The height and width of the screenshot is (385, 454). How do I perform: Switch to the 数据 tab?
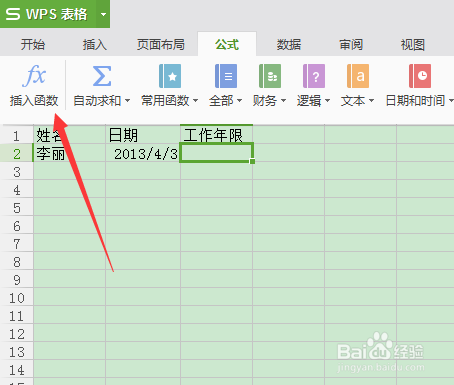click(x=289, y=44)
